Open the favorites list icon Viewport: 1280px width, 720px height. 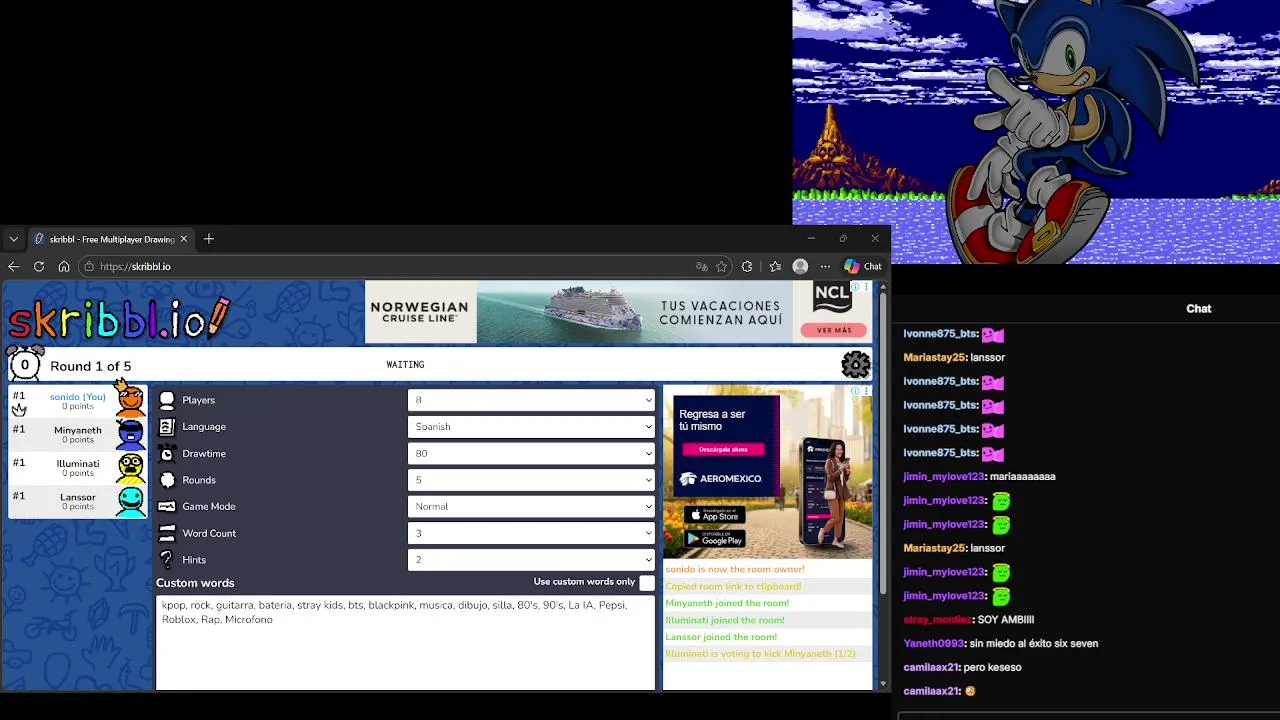coord(775,266)
